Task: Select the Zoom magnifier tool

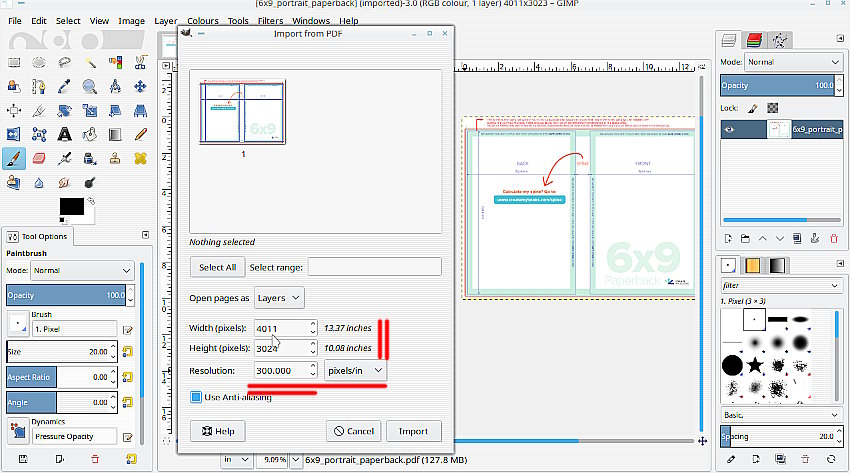Action: (x=90, y=87)
